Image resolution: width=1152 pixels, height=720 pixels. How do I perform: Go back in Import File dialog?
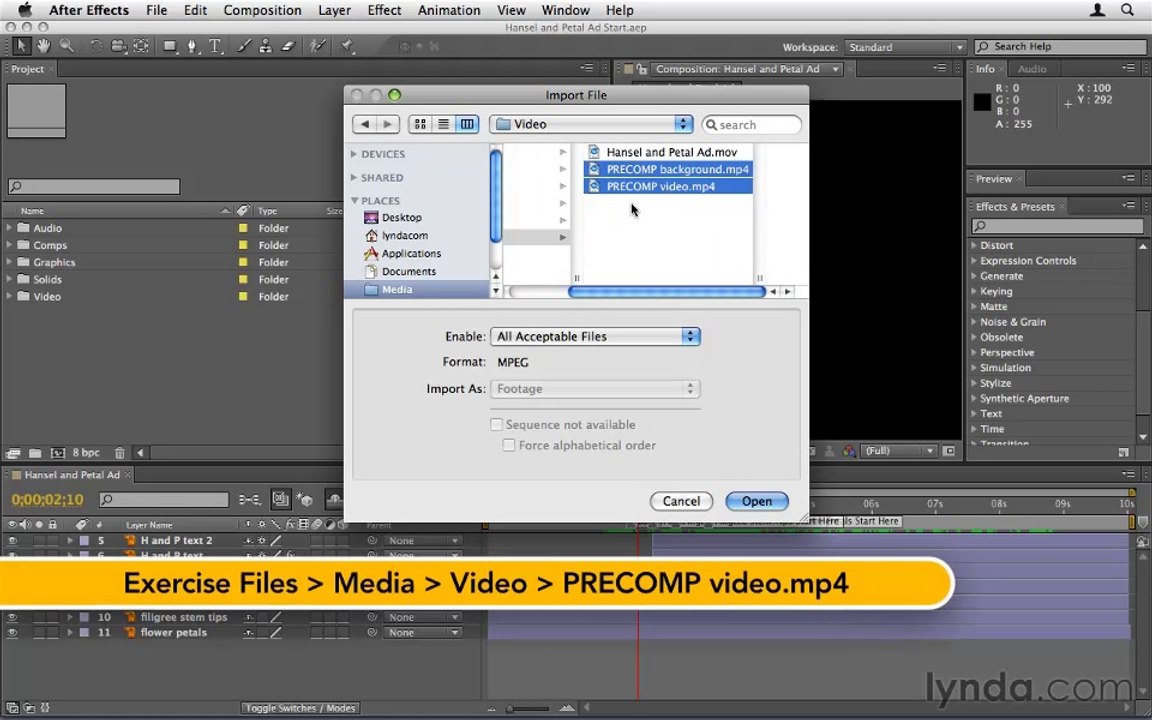click(364, 124)
